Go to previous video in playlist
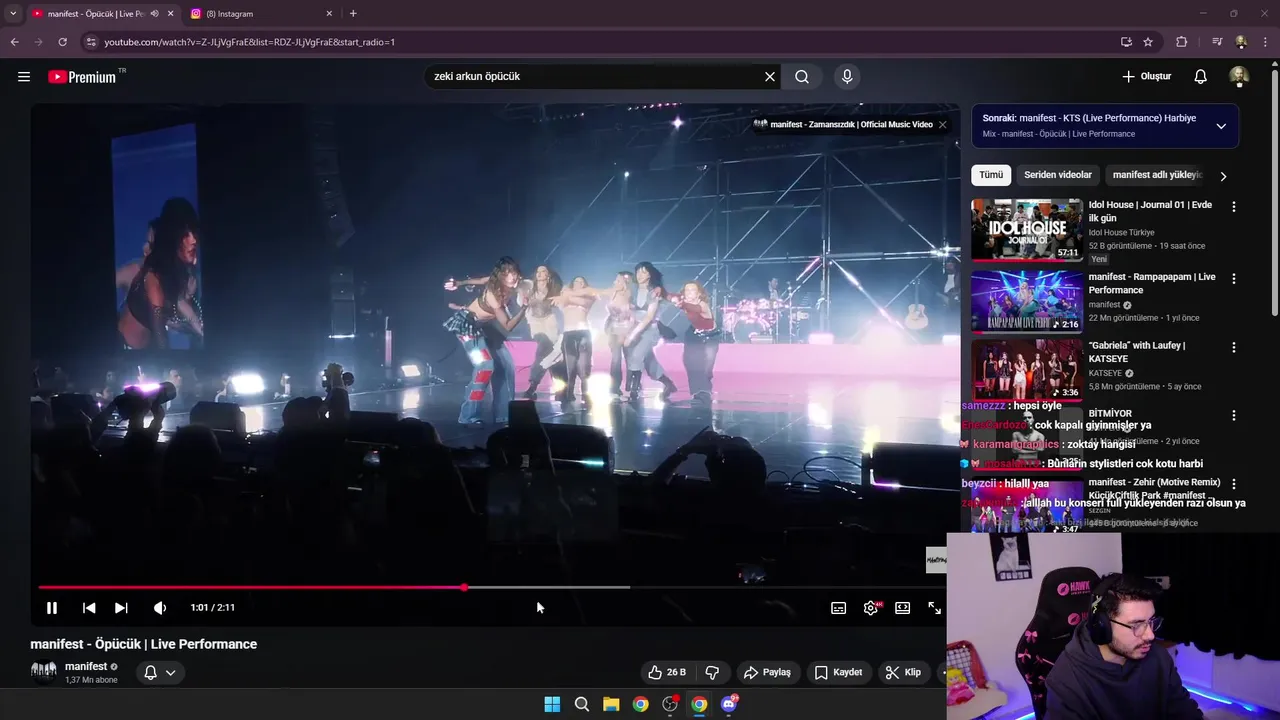The height and width of the screenshot is (720, 1280). [x=89, y=608]
